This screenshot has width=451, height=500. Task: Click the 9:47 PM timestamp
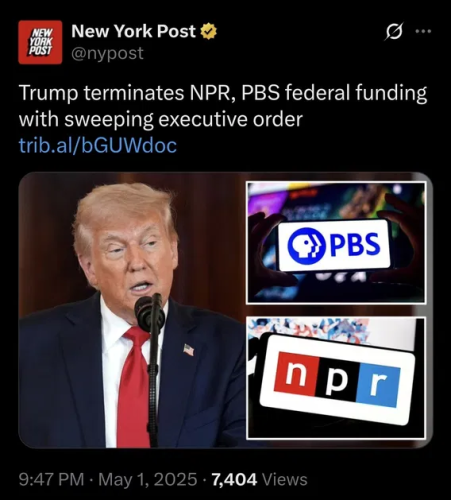pyautogui.click(x=52, y=480)
